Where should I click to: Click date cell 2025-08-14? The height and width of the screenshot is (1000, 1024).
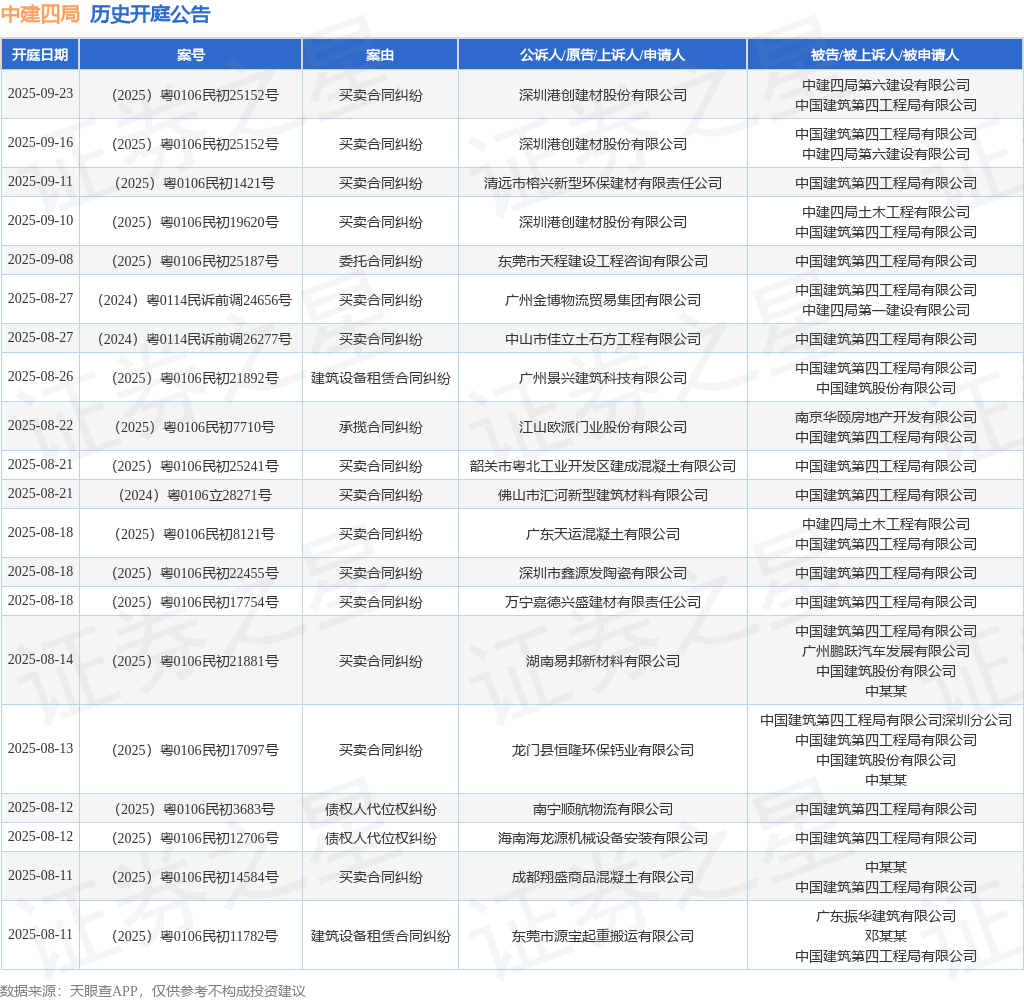click(40, 660)
